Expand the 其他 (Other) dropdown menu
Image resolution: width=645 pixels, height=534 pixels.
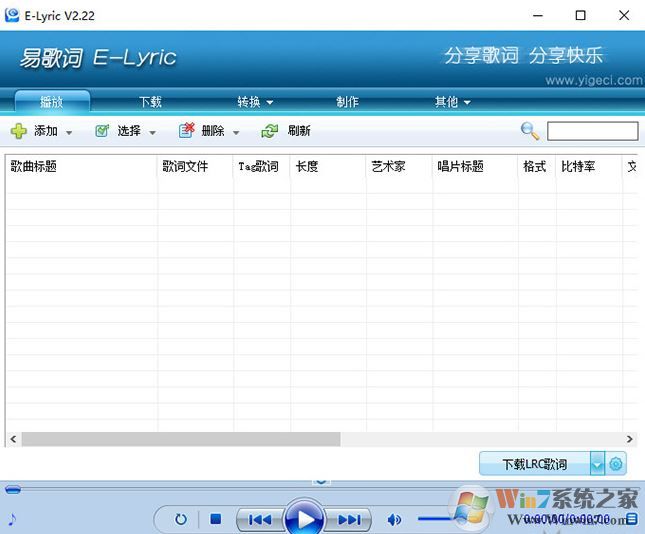click(x=452, y=102)
